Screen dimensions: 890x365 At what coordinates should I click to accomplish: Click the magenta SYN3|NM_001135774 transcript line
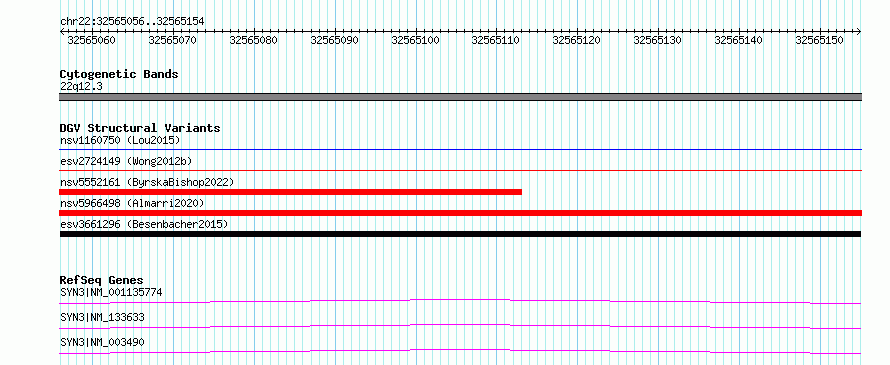click(460, 301)
